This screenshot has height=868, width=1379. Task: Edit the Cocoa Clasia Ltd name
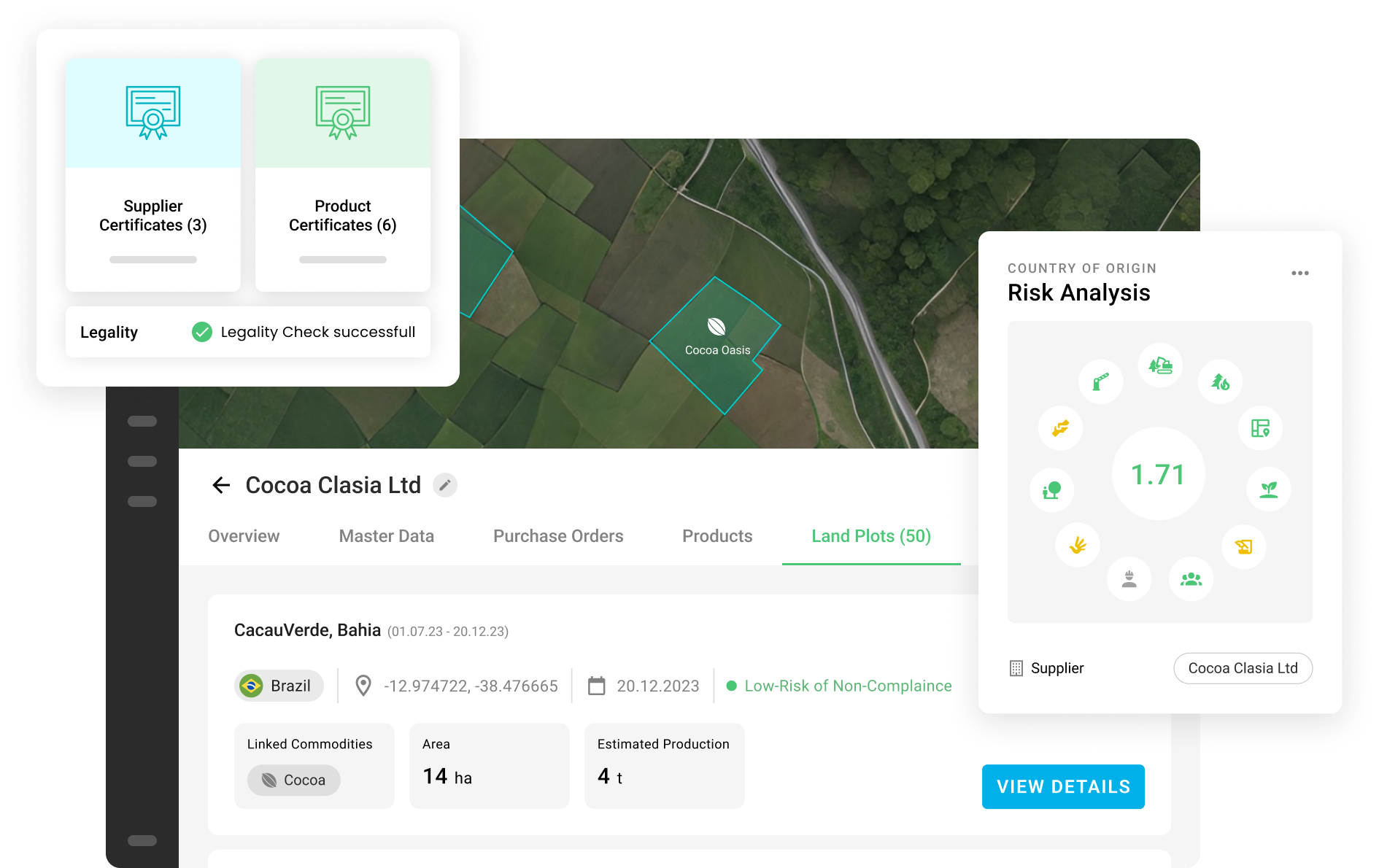point(445,485)
